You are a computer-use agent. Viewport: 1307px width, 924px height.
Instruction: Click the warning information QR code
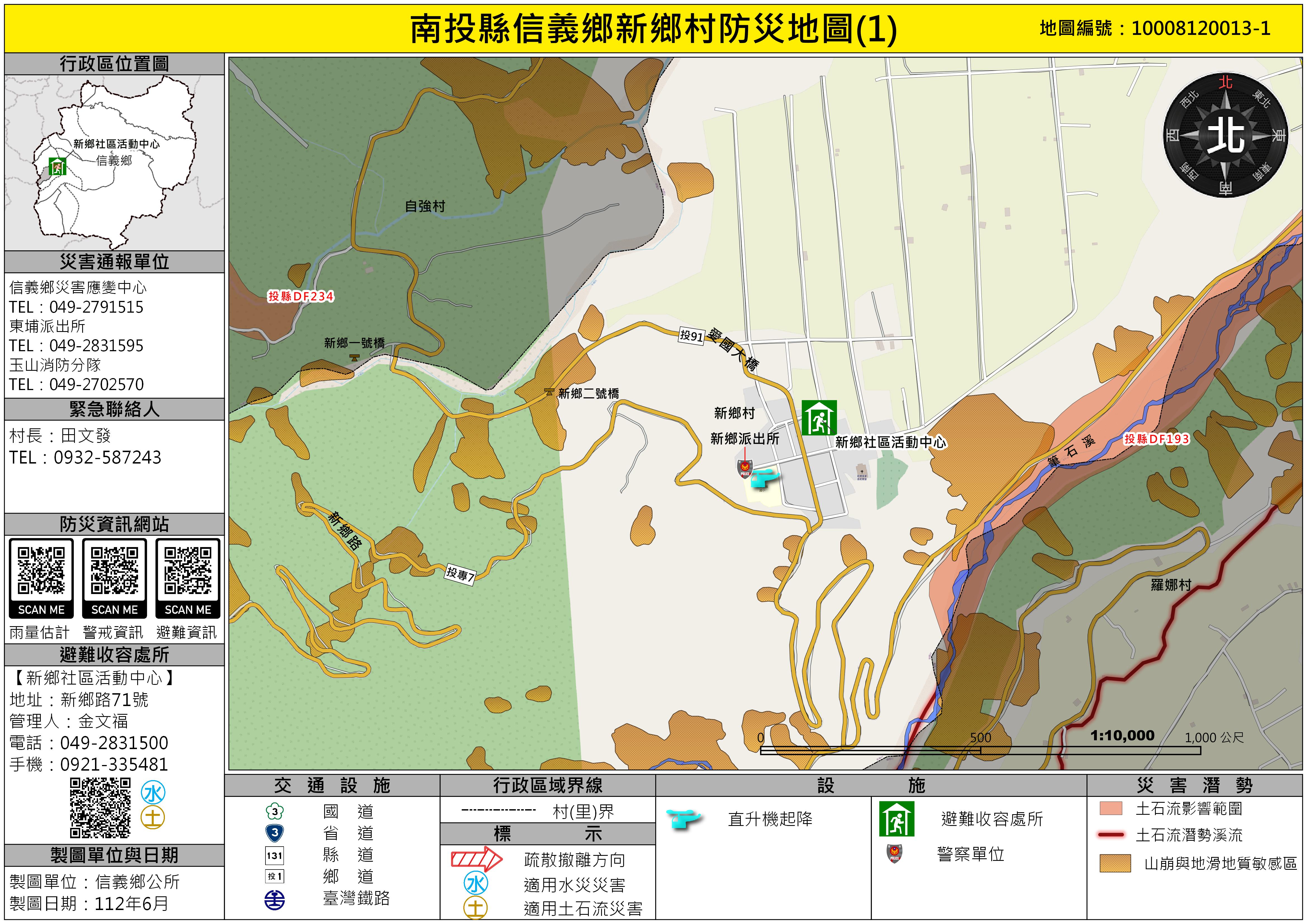click(x=114, y=570)
